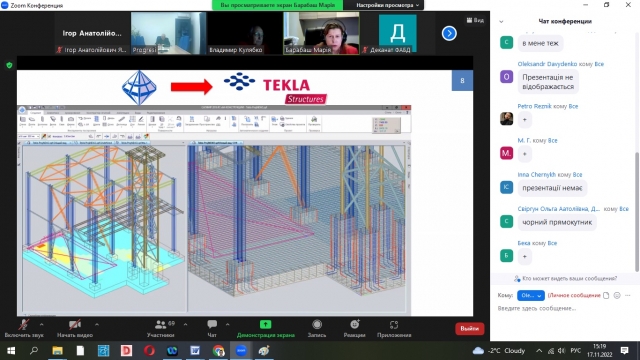Show next participants with blue arrow
Viewport: 640px width, 360px height.
pos(449,33)
